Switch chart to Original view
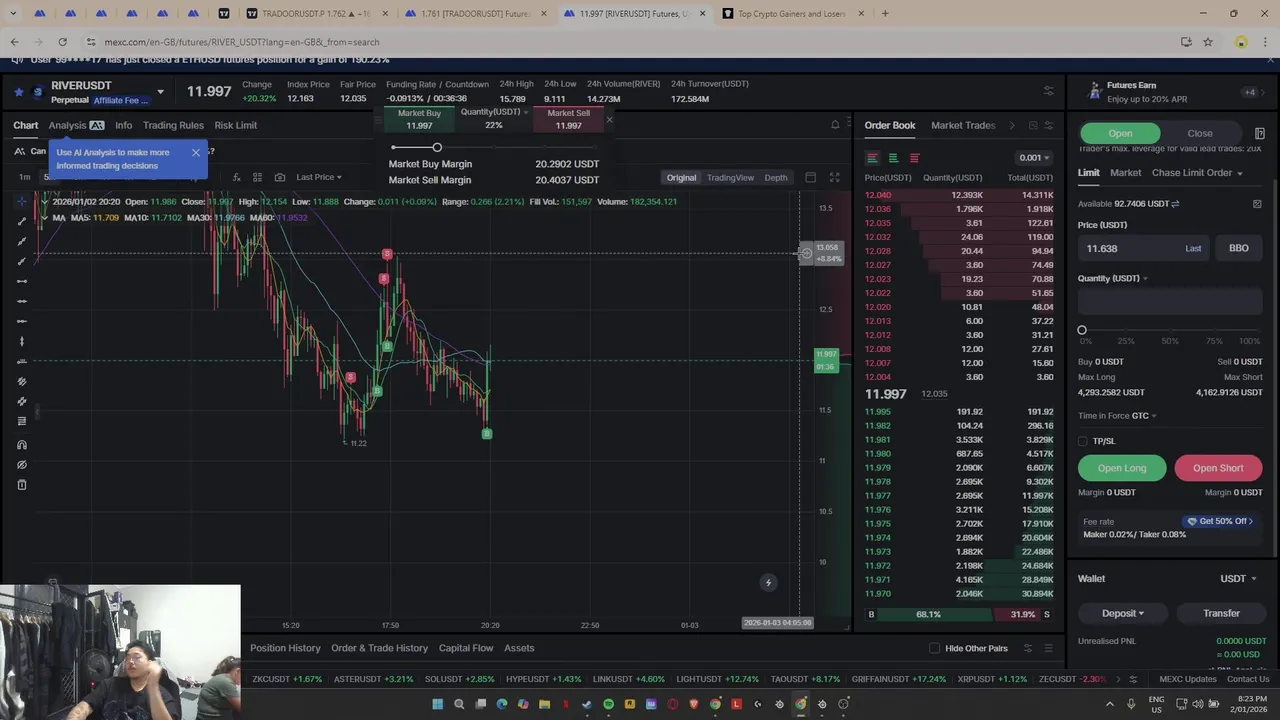 pyautogui.click(x=681, y=177)
